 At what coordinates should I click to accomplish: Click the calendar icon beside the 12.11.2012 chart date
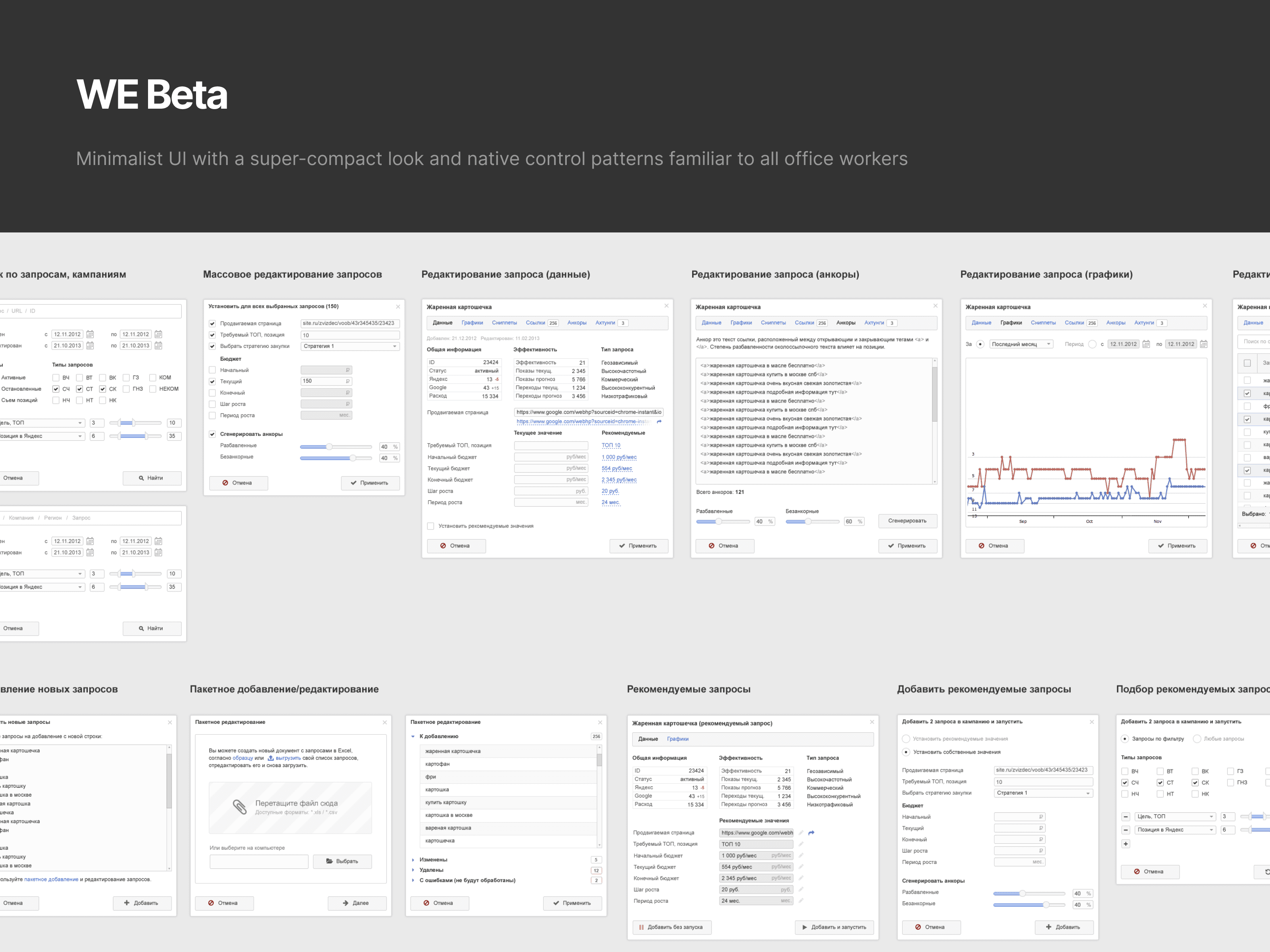[x=1146, y=344]
